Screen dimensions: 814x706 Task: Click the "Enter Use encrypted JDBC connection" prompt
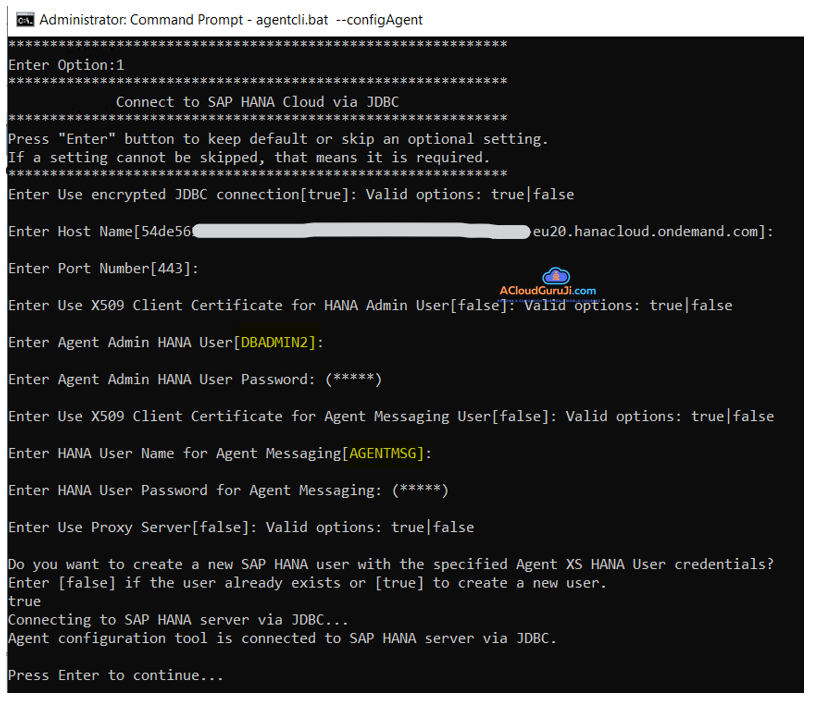click(x=290, y=194)
